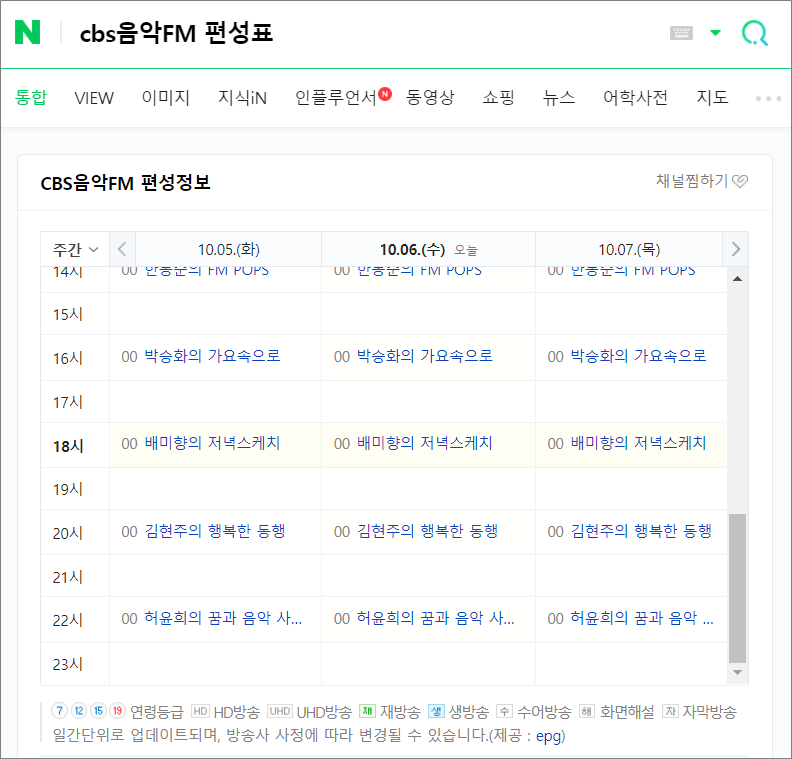Click the 20시 time row label

pyautogui.click(x=68, y=533)
